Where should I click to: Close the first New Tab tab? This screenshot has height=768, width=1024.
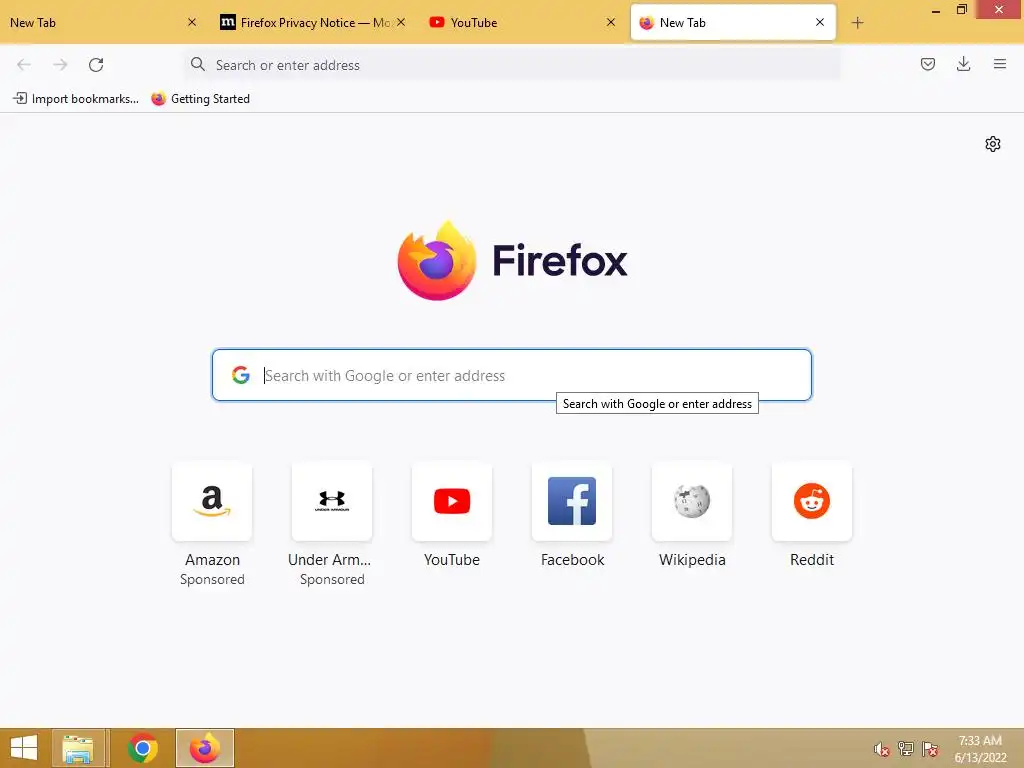point(192,22)
